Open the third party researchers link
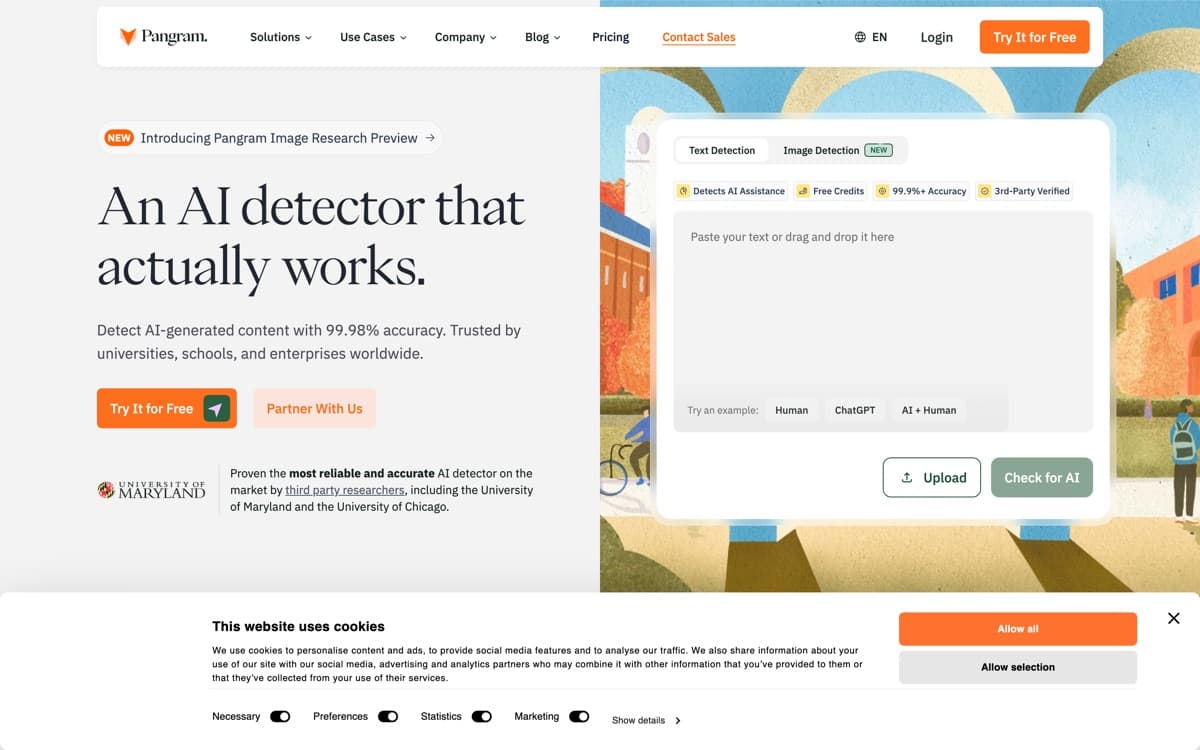This screenshot has width=1200, height=750. click(x=345, y=490)
